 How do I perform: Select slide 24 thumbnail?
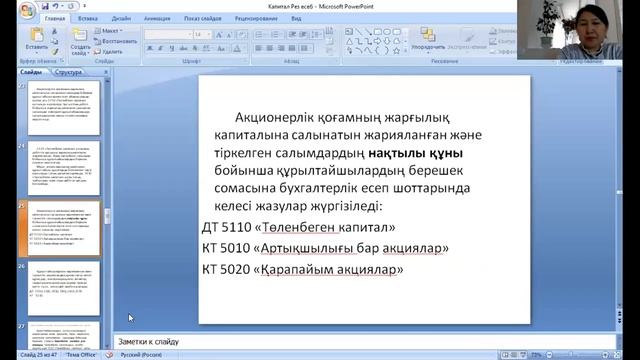64,168
